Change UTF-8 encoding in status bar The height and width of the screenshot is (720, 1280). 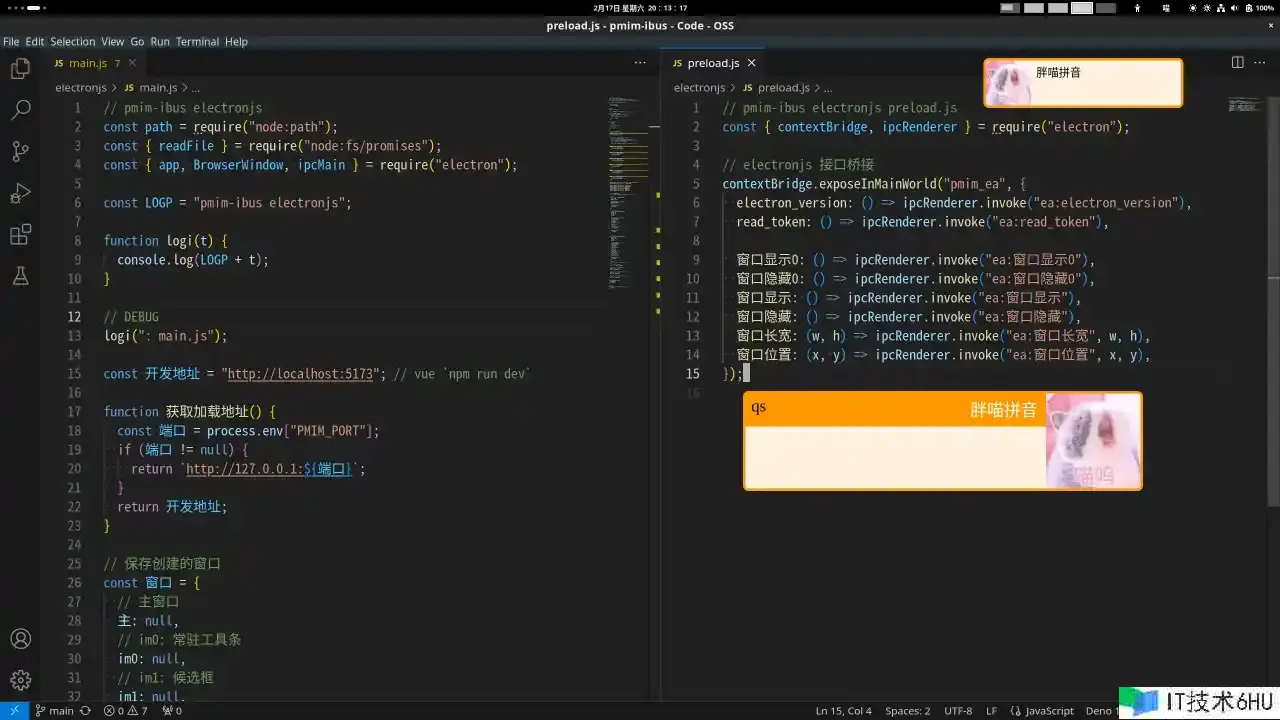(x=957, y=711)
